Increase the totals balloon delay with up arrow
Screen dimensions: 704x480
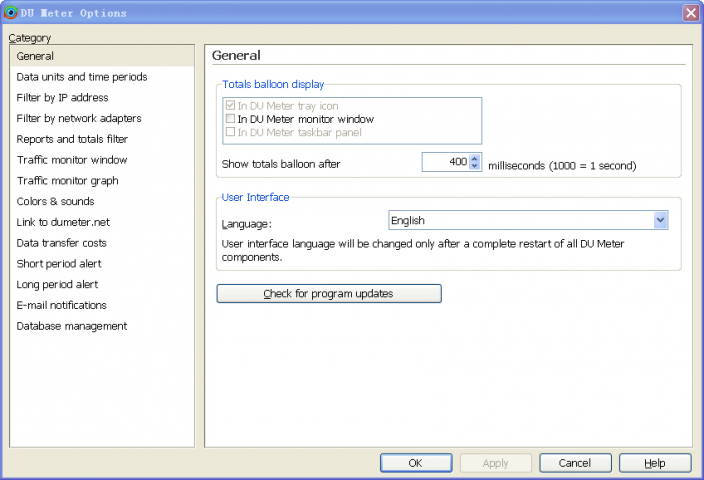(475, 158)
